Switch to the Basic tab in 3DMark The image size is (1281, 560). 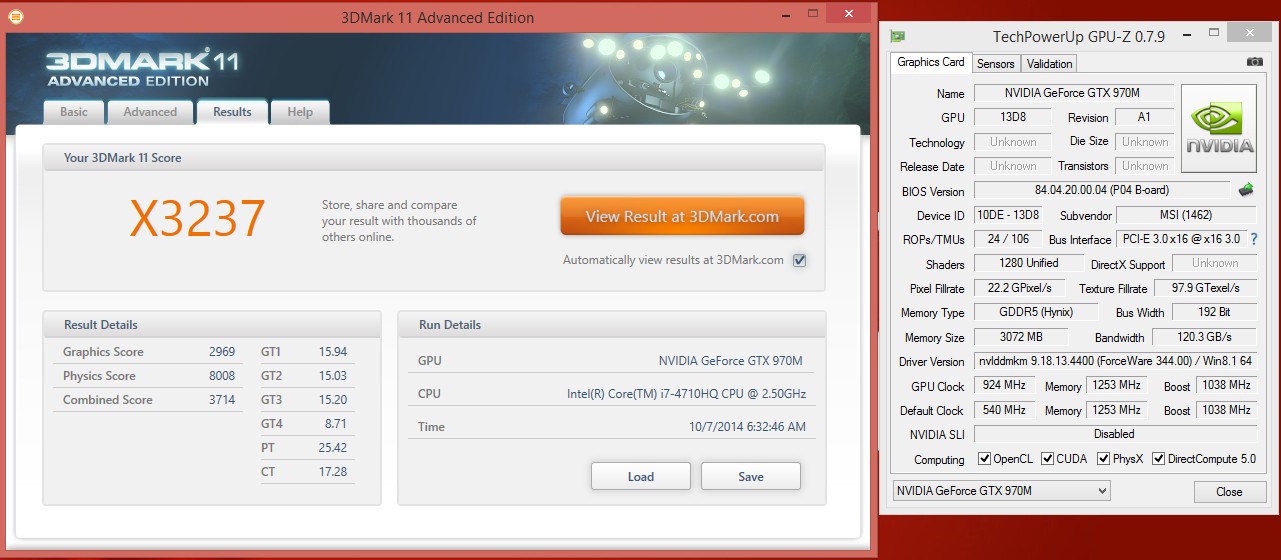point(74,112)
